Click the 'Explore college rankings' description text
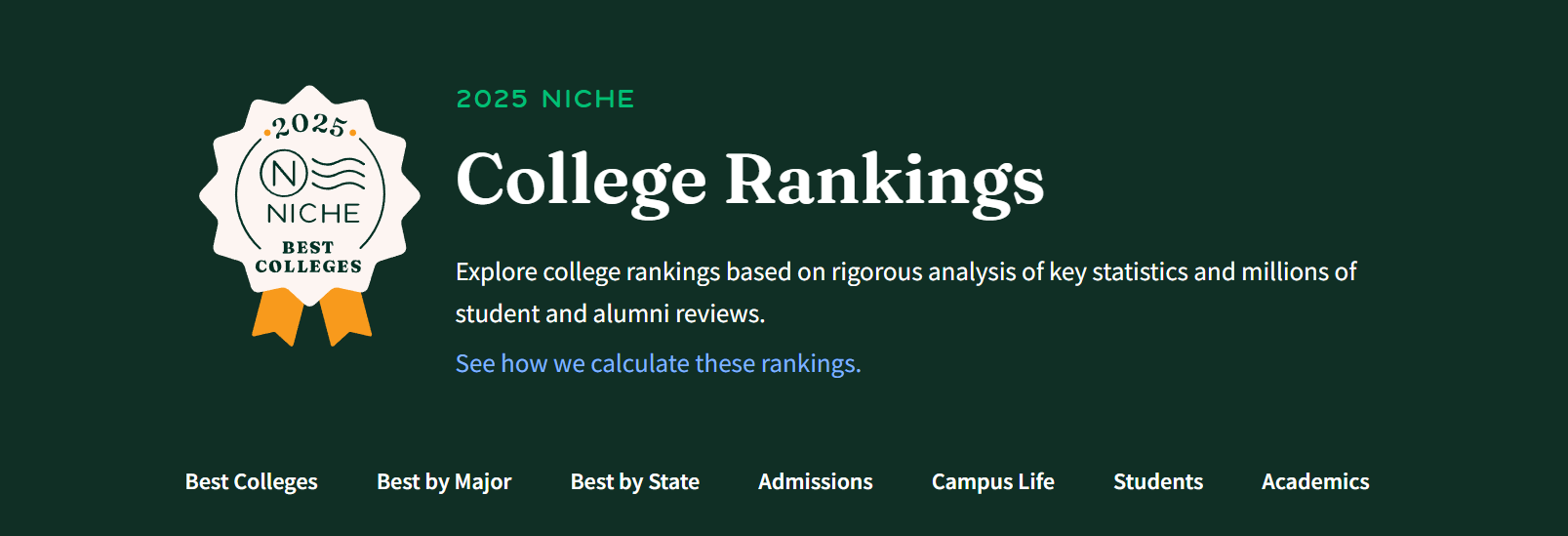Viewport: 1568px width, 536px height. 905,292
